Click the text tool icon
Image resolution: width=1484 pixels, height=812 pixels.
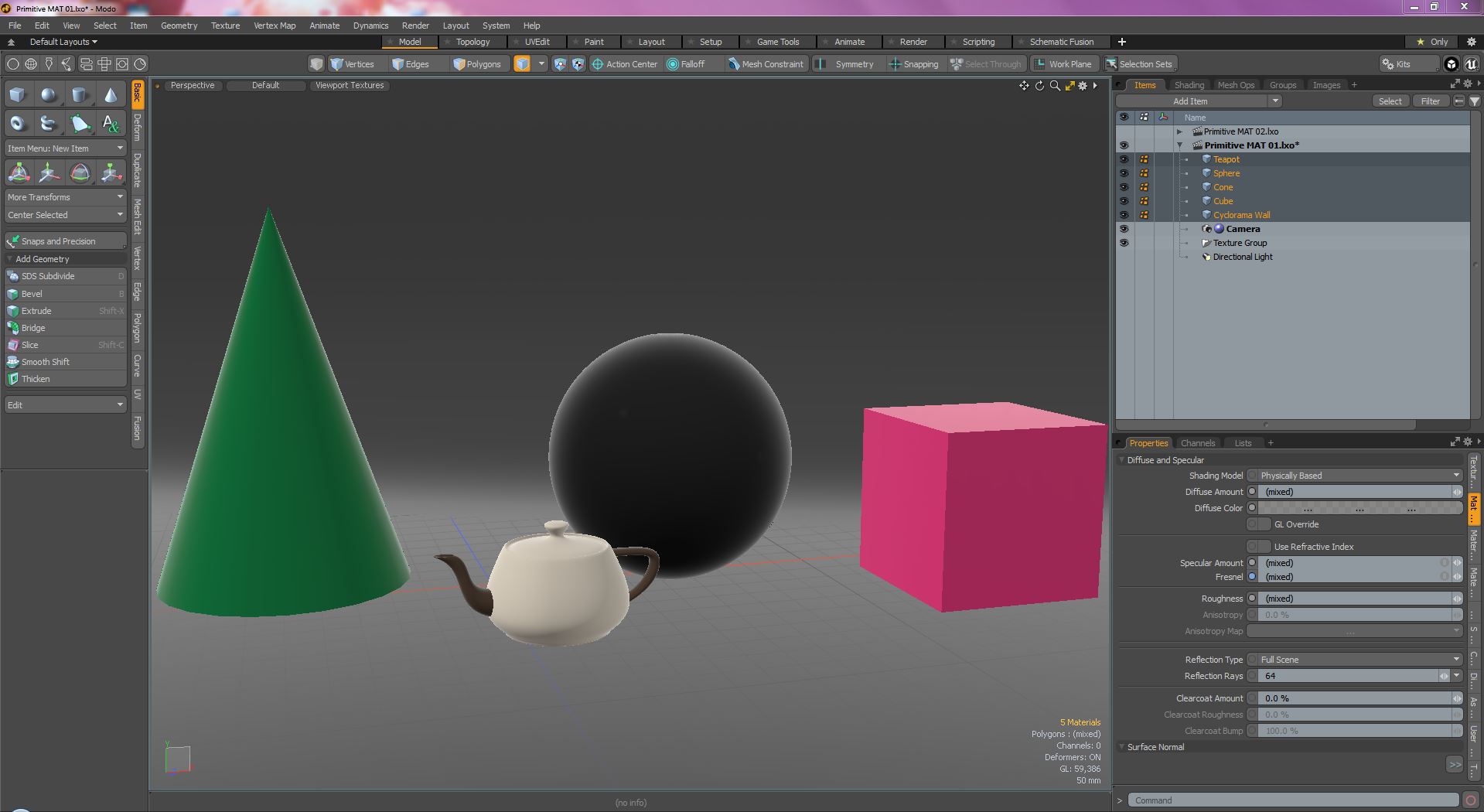tap(111, 124)
